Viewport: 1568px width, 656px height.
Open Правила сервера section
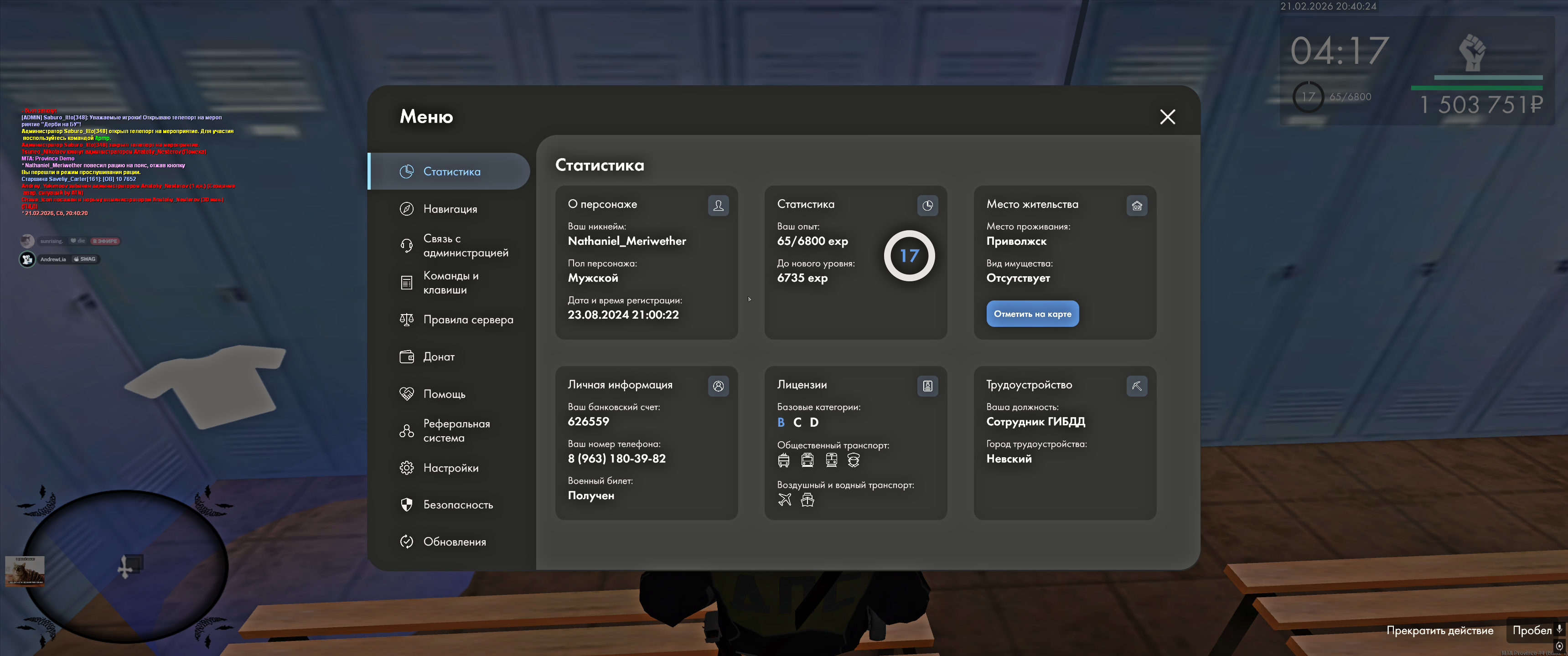pyautogui.click(x=467, y=320)
